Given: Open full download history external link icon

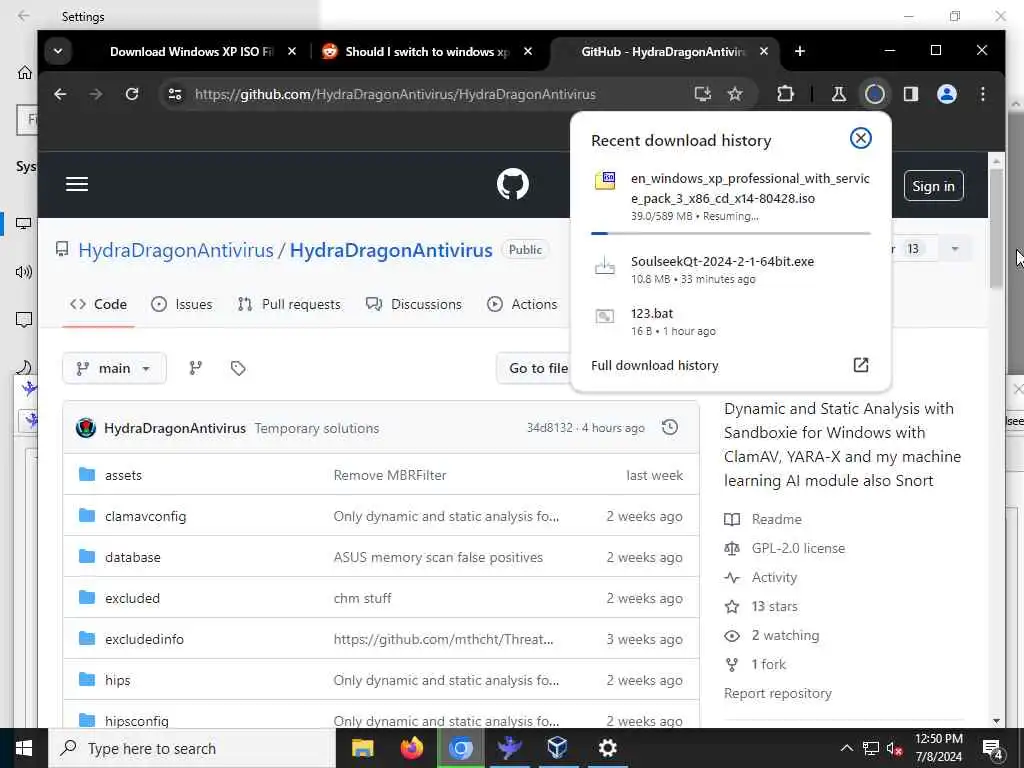Looking at the screenshot, I should [x=861, y=365].
